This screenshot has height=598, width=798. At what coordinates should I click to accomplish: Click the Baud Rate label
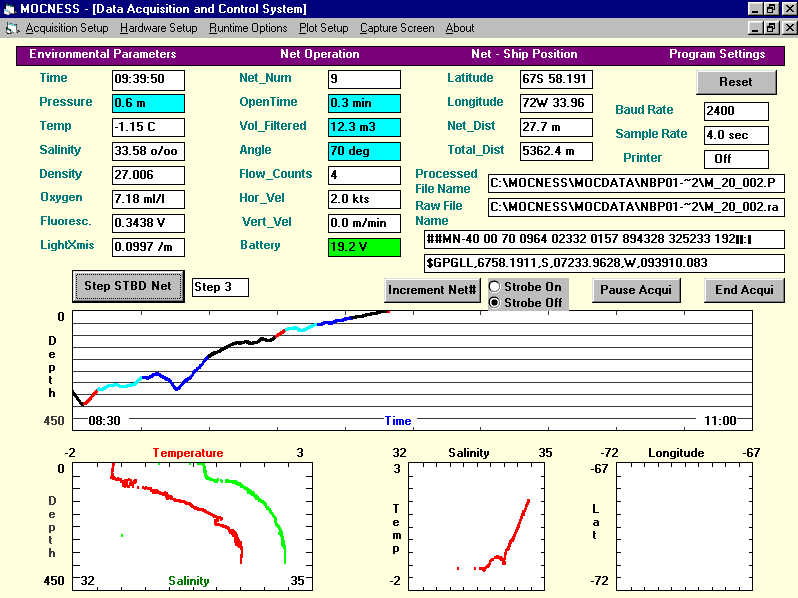[644, 110]
